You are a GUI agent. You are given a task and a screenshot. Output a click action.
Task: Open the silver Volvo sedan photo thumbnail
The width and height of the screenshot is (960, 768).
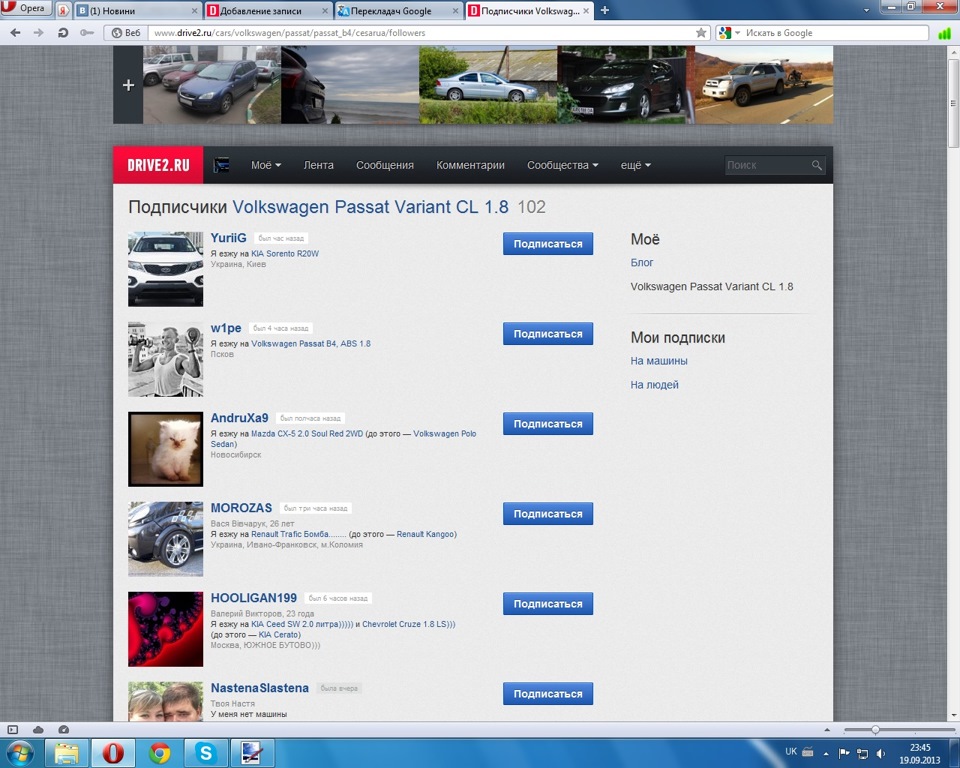tap(488, 85)
